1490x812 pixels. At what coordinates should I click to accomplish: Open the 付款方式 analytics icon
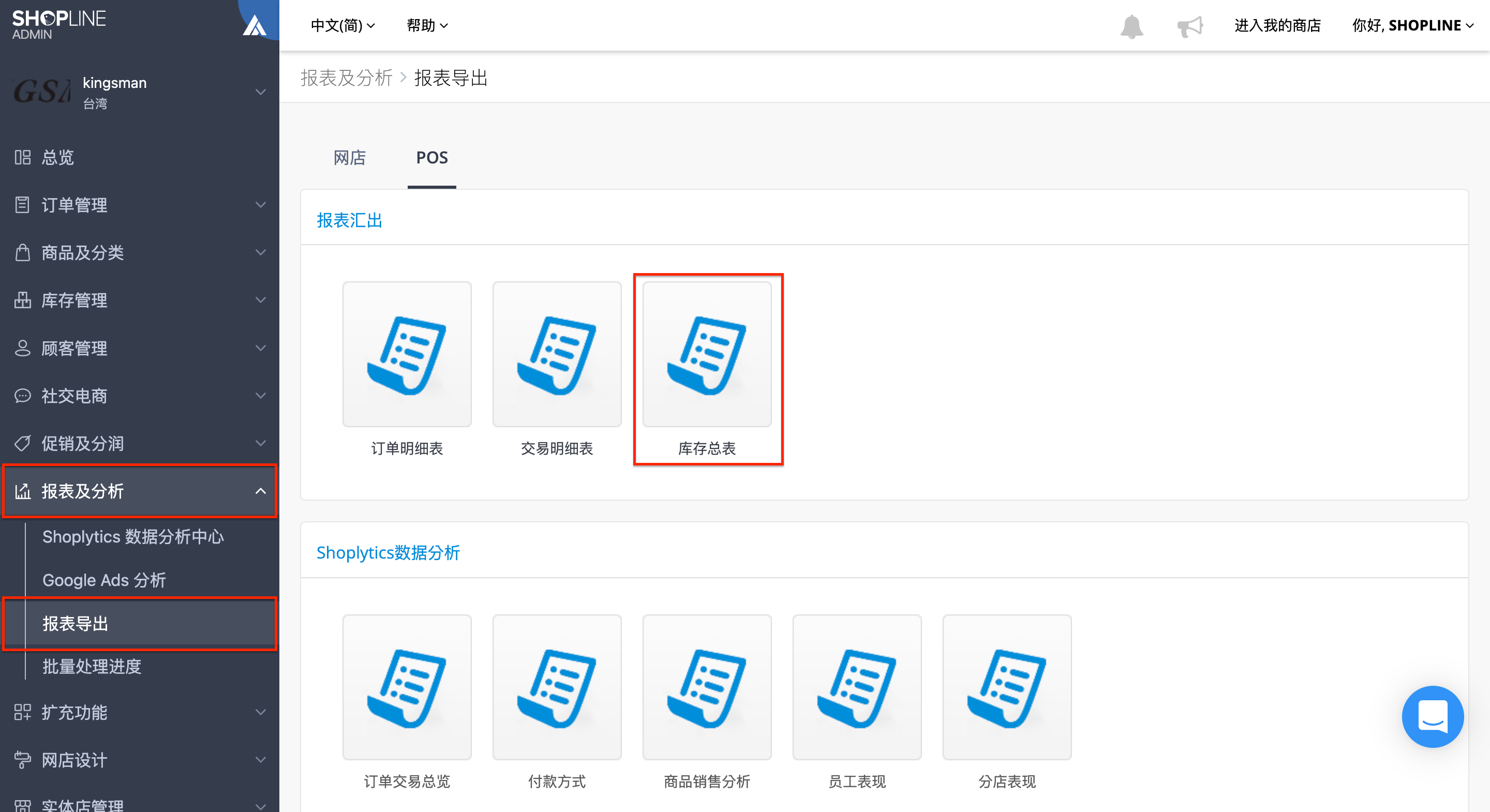pyautogui.click(x=557, y=687)
